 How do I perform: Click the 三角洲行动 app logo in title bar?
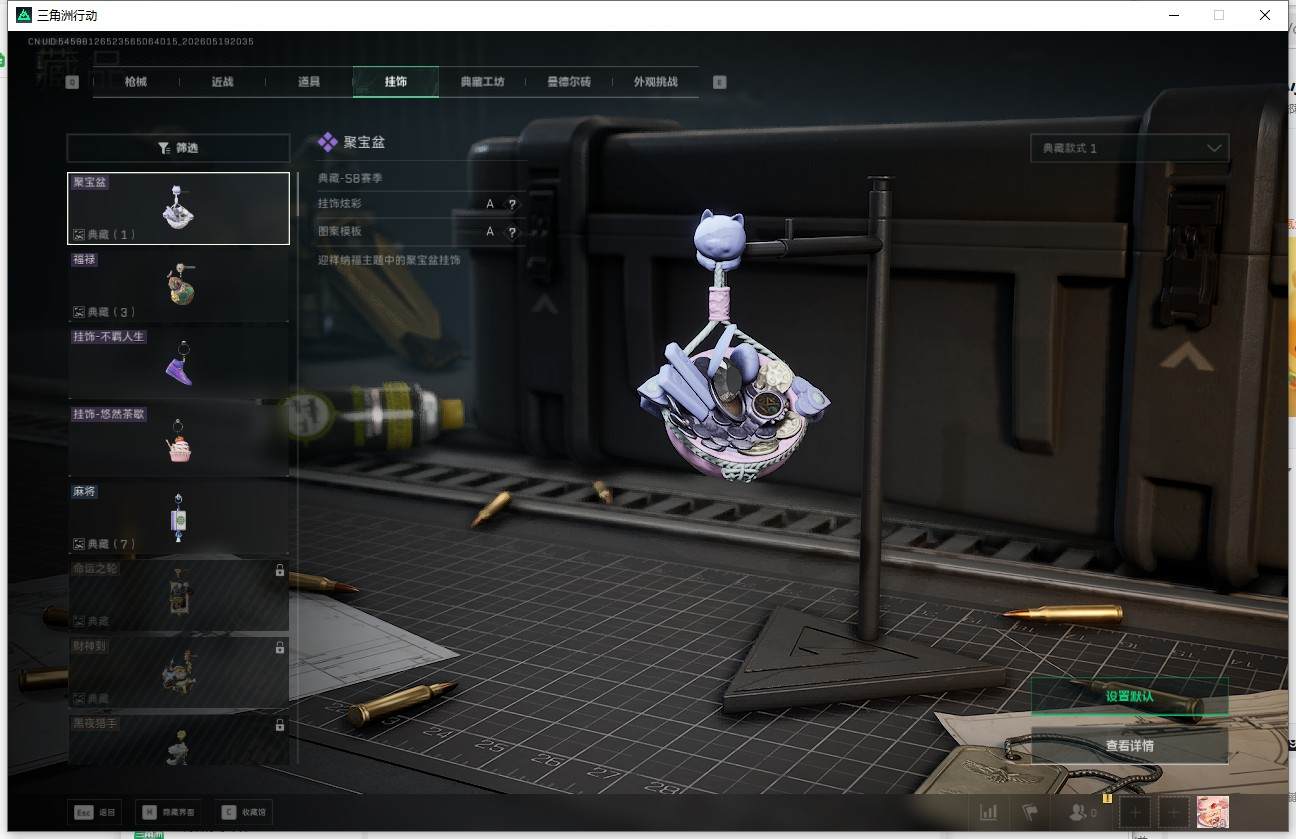click(x=24, y=15)
